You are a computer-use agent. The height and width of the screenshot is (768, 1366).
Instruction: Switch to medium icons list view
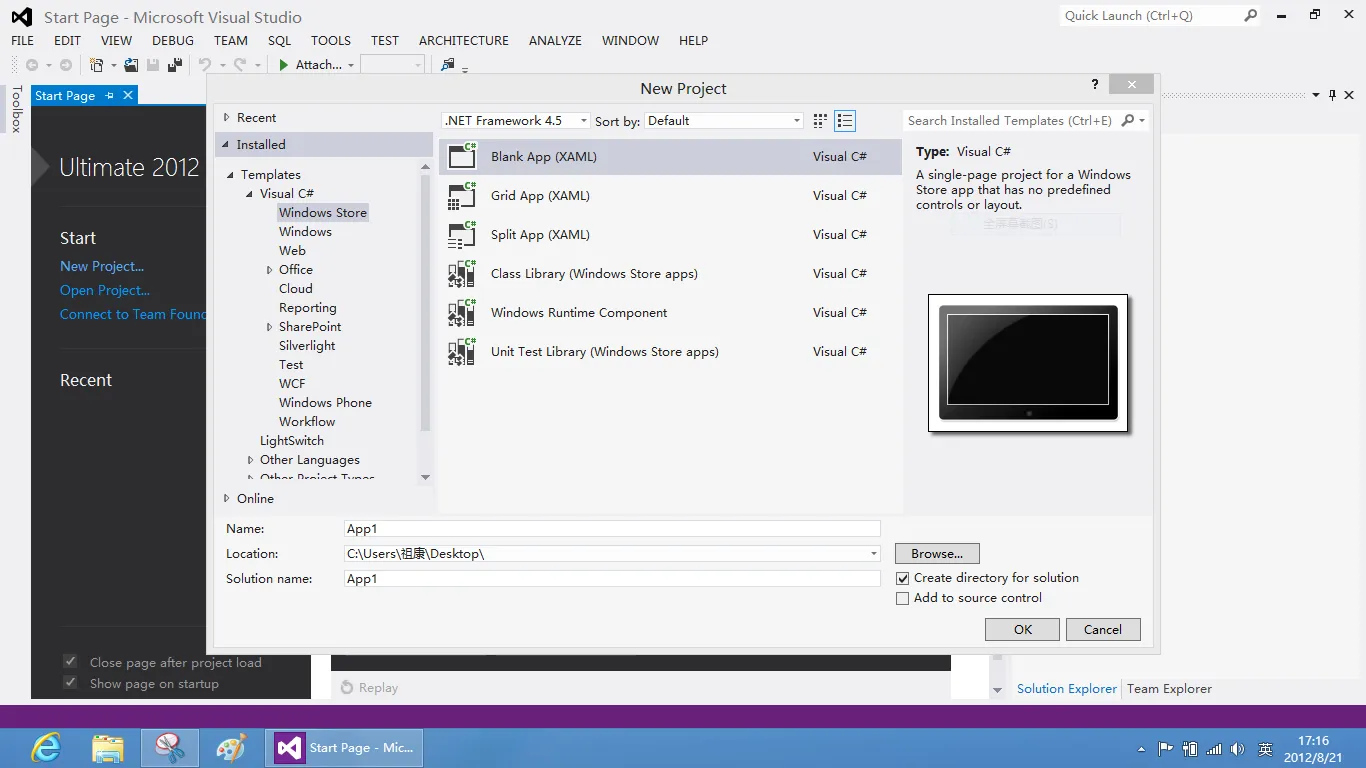pyautogui.click(x=845, y=121)
